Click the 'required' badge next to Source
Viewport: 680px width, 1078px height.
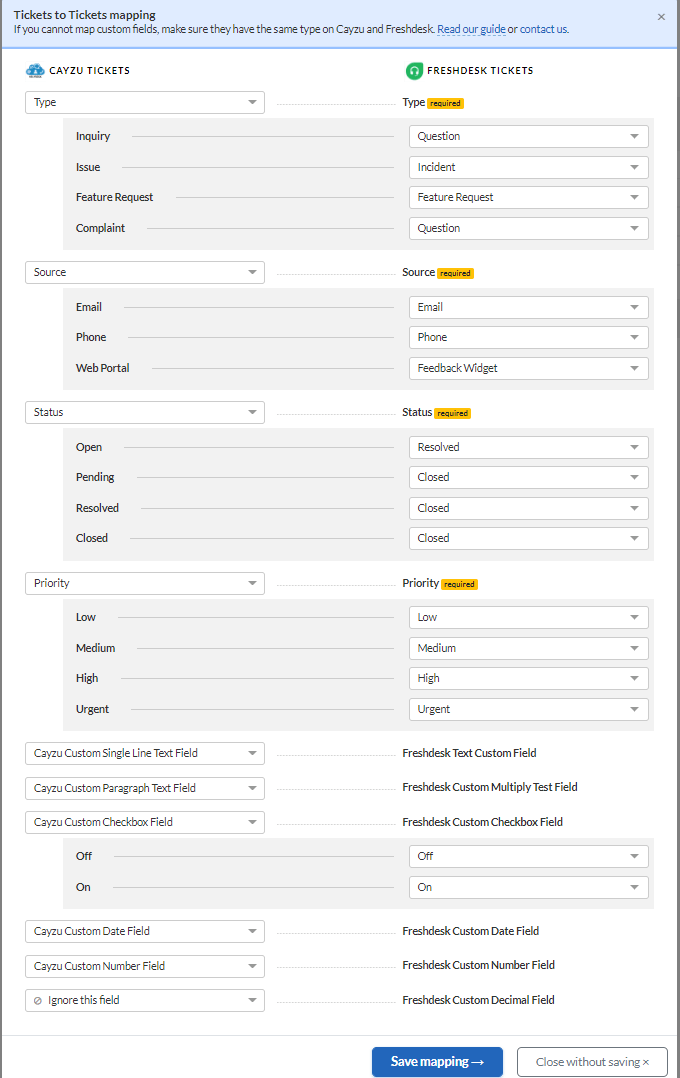coord(455,273)
